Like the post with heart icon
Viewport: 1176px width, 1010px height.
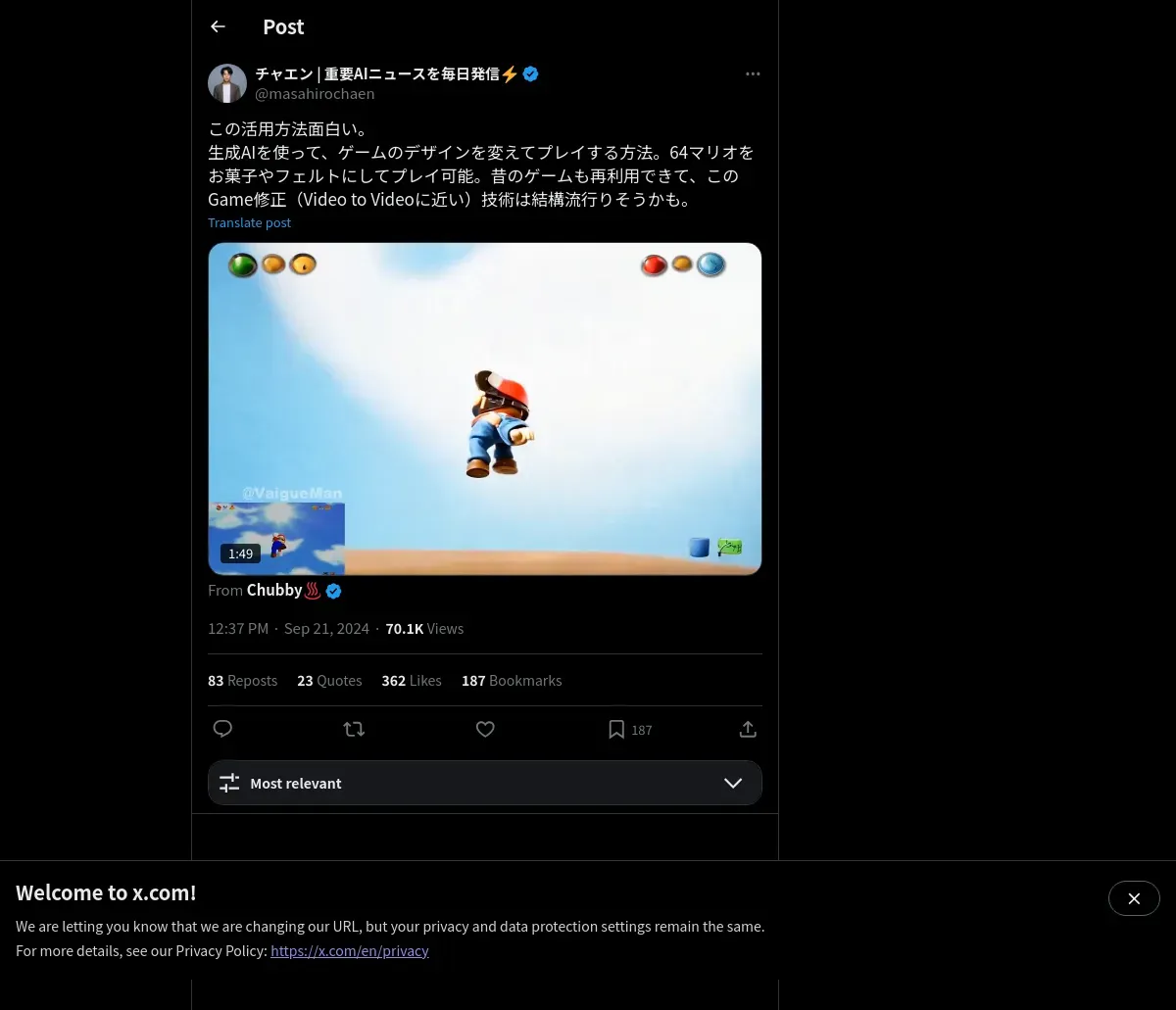[x=485, y=729]
